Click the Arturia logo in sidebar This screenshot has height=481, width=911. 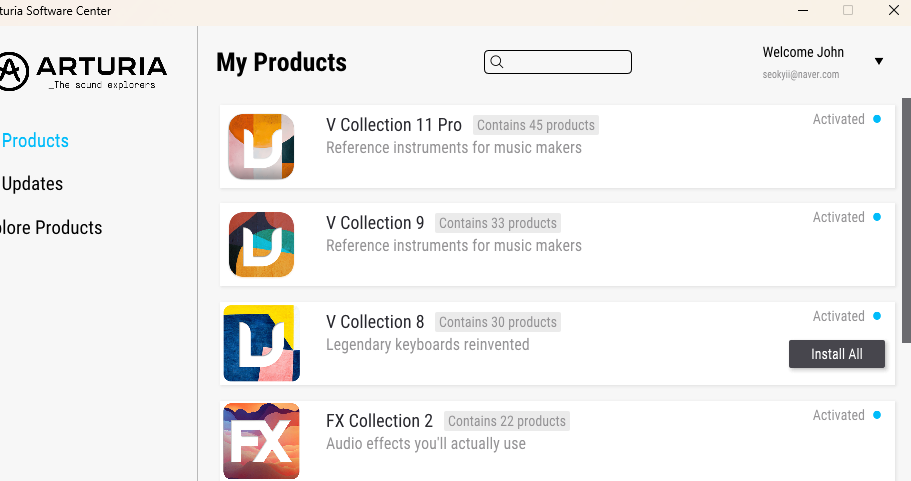click(x=83, y=70)
